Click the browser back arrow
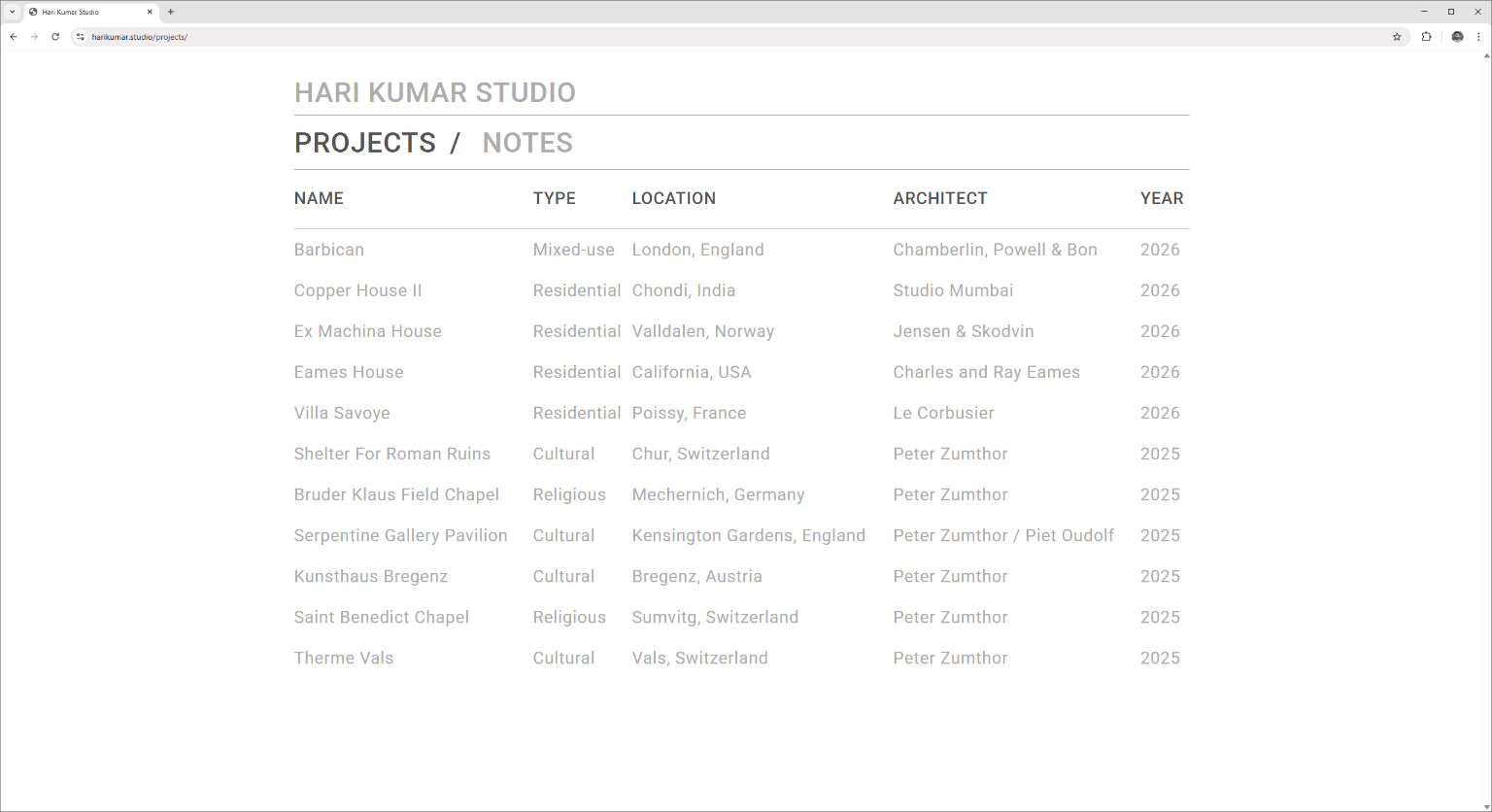Viewport: 1492px width, 812px height. pos(14,37)
